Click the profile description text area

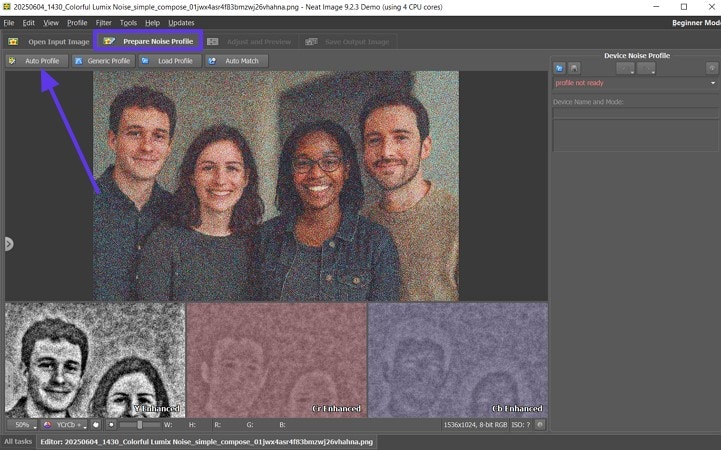pyautogui.click(x=635, y=135)
